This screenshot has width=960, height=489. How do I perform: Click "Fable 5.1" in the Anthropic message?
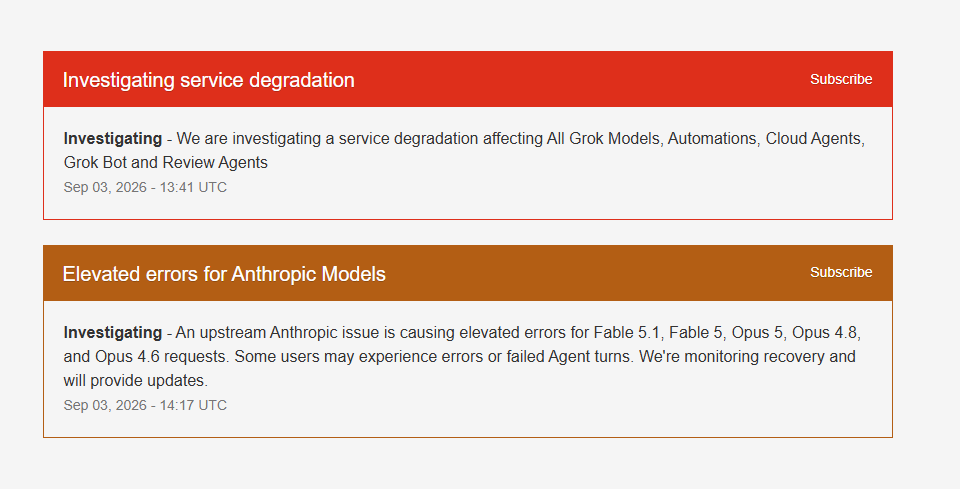click(627, 333)
